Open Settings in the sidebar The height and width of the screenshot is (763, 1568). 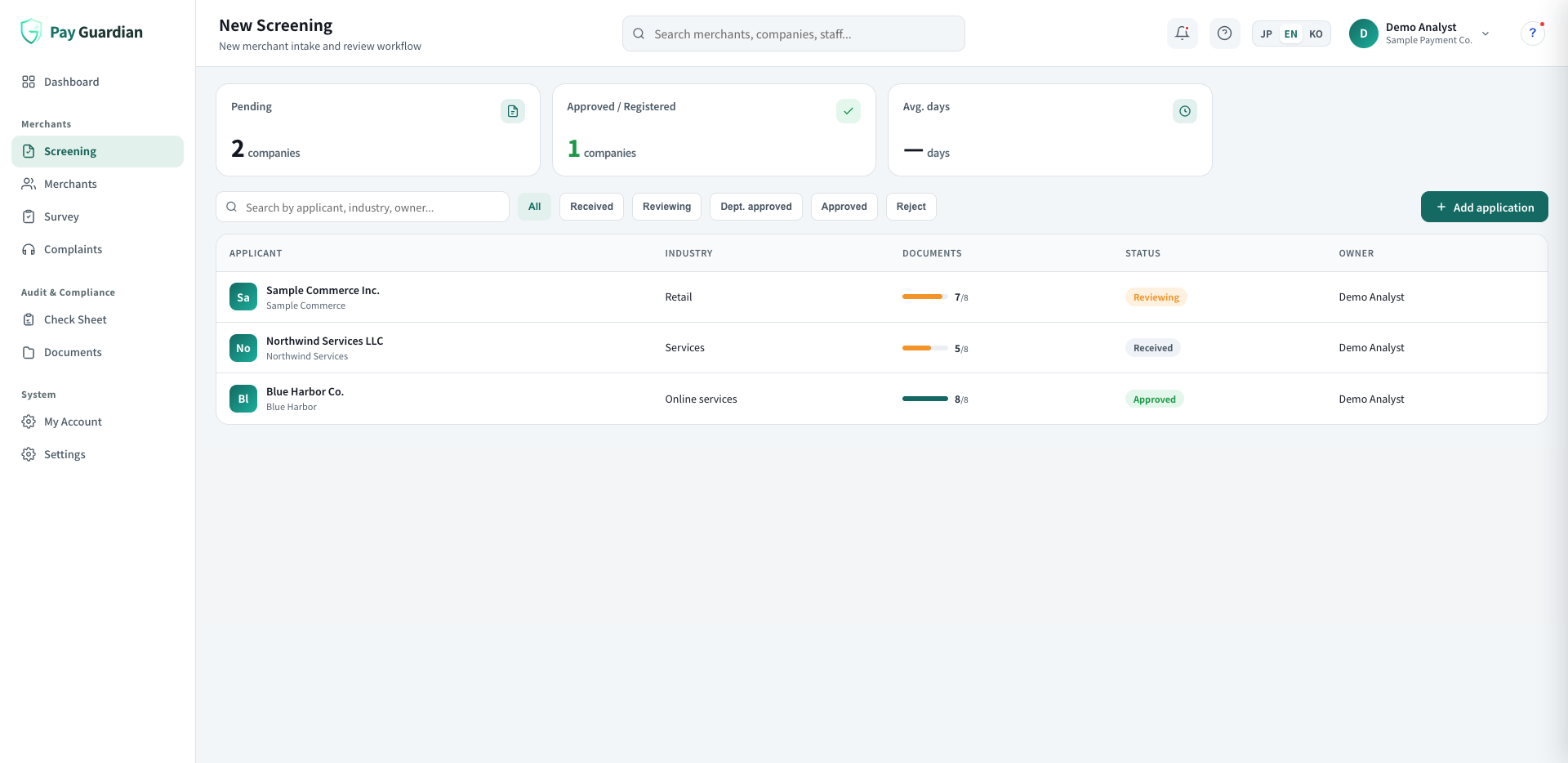pyautogui.click(x=97, y=454)
